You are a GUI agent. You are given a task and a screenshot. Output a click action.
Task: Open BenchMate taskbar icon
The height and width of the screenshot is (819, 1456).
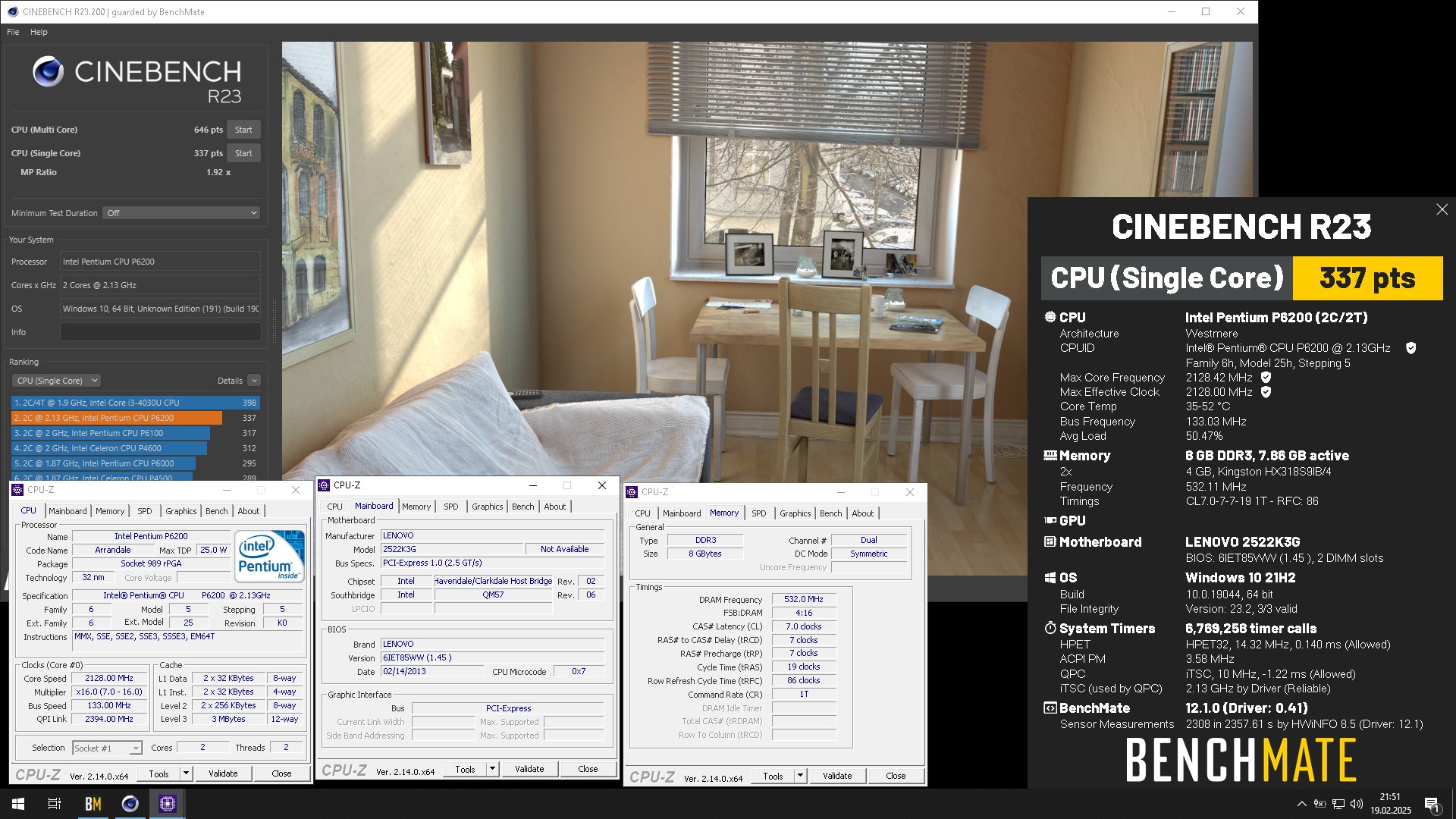coord(93,804)
